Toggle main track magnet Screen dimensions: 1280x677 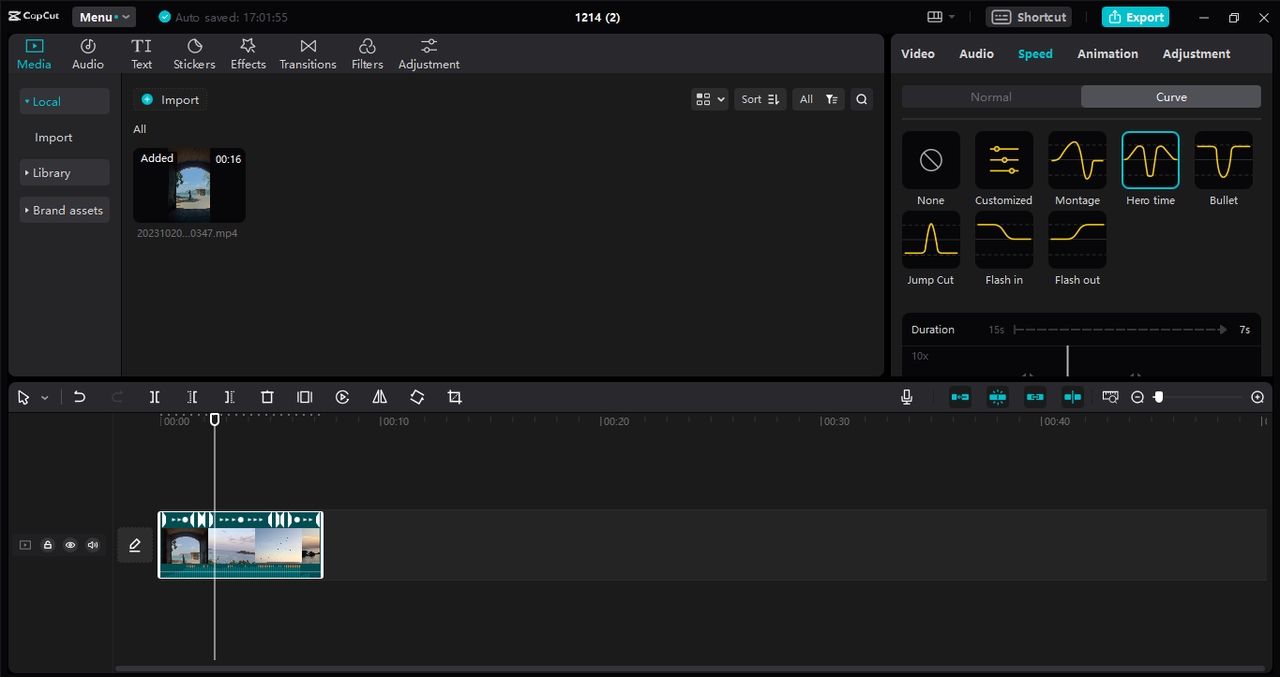[960, 397]
